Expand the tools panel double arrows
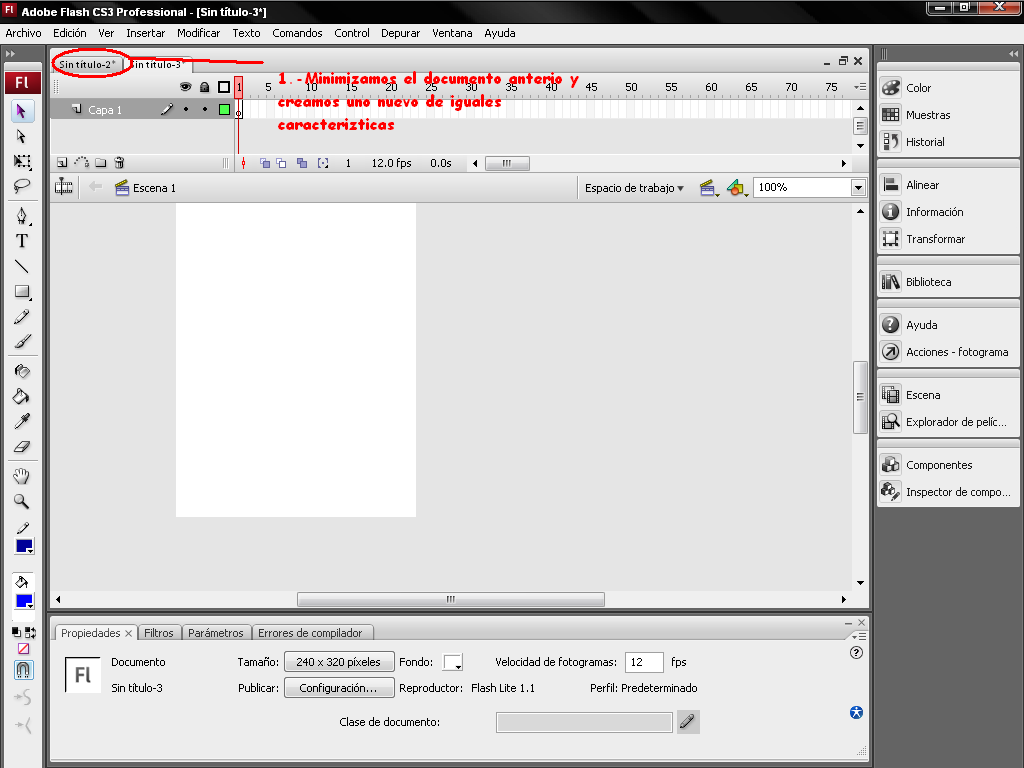Image resolution: width=1024 pixels, height=768 pixels. pos(10,54)
